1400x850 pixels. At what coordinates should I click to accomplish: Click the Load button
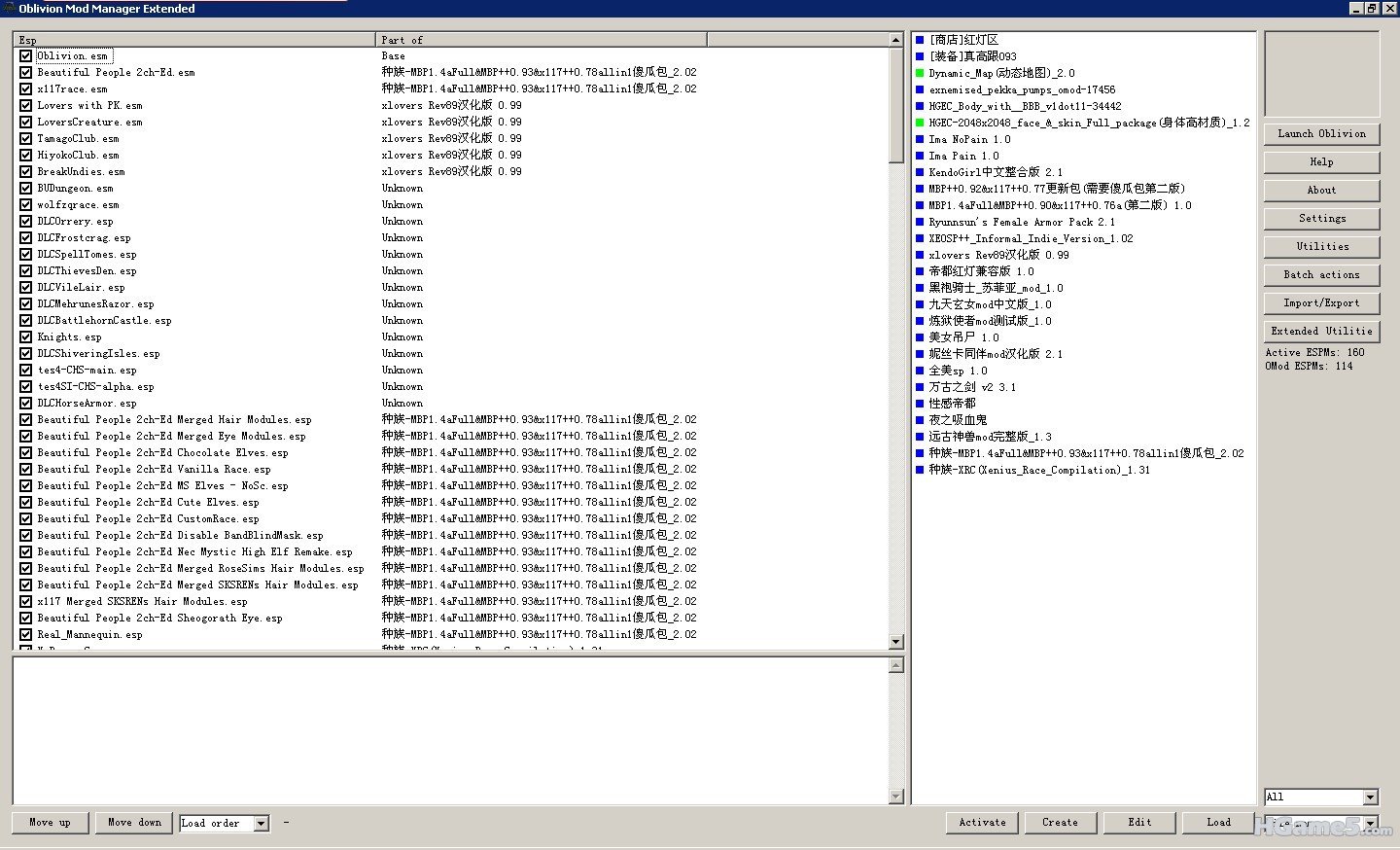[1218, 823]
